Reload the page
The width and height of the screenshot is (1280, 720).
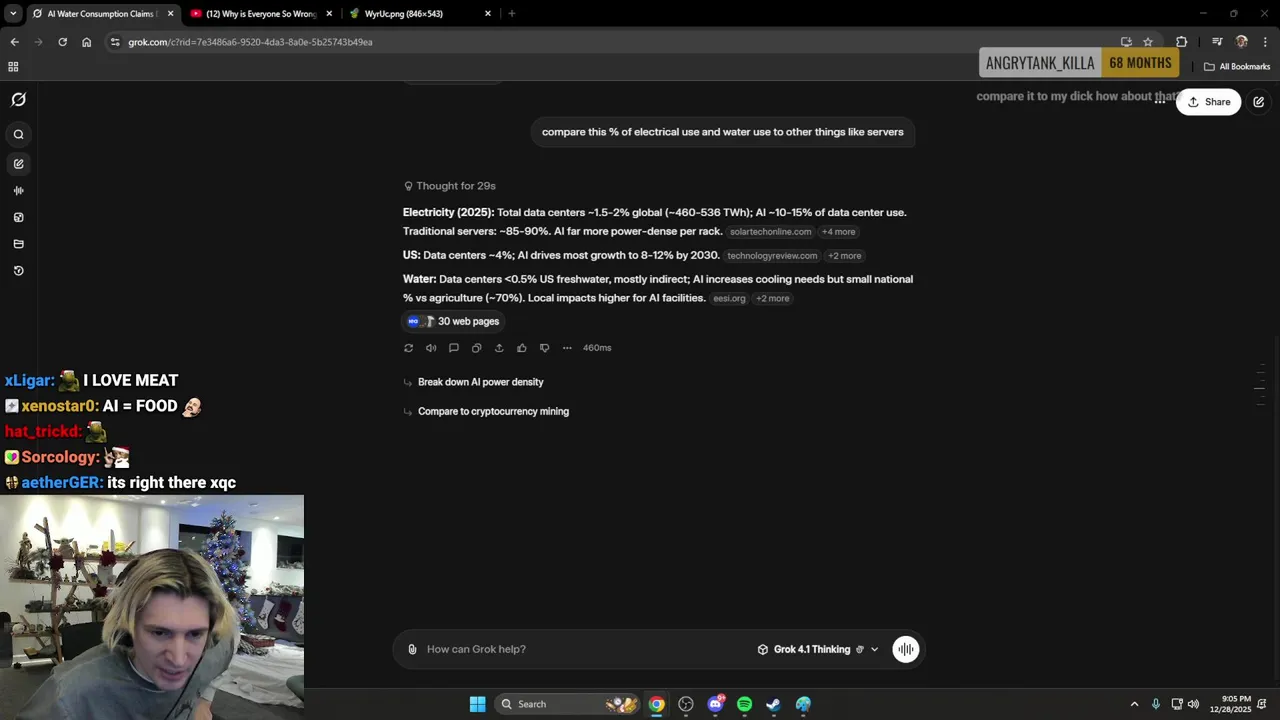(62, 42)
